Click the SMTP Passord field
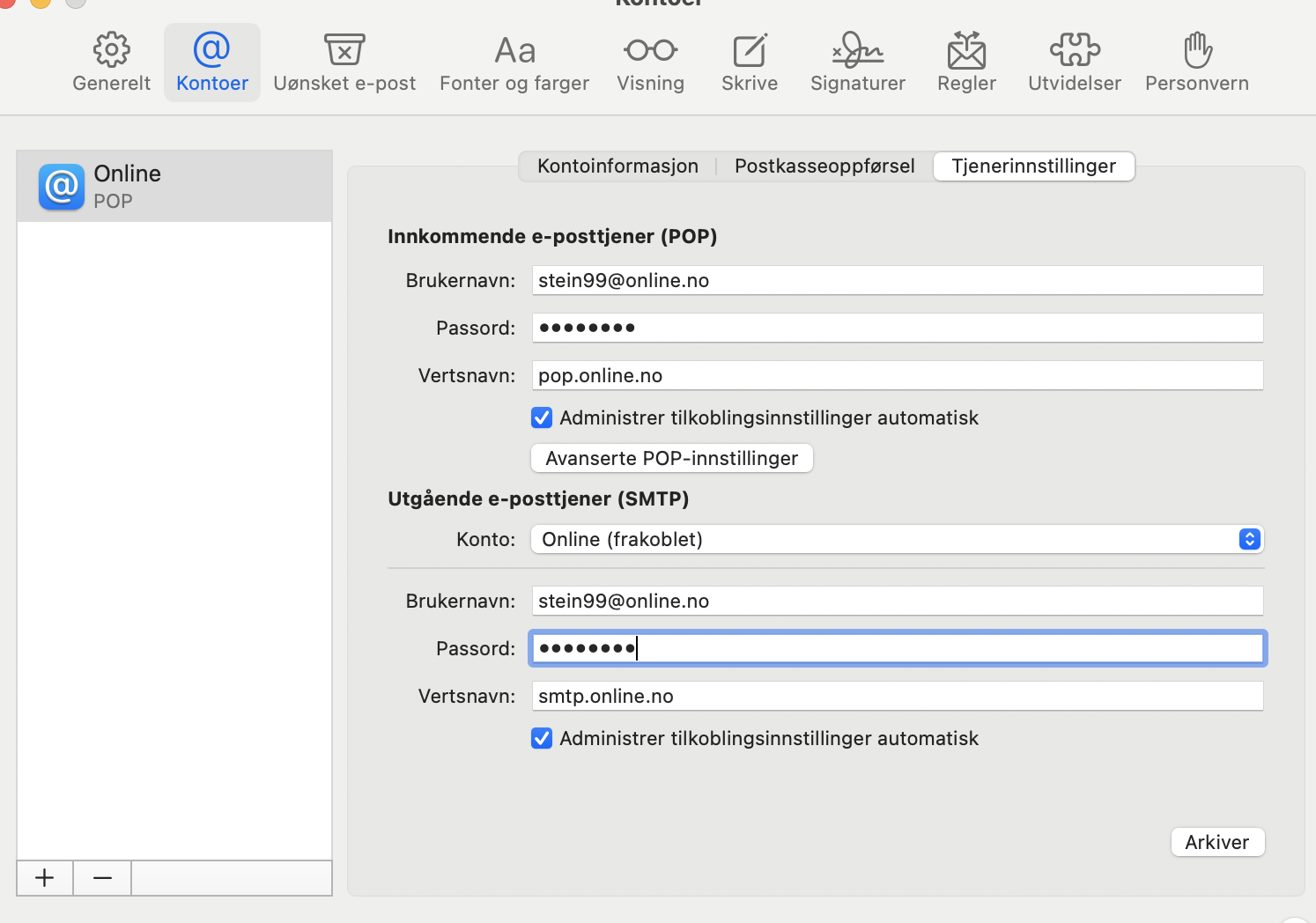This screenshot has height=923, width=1316. coord(898,648)
